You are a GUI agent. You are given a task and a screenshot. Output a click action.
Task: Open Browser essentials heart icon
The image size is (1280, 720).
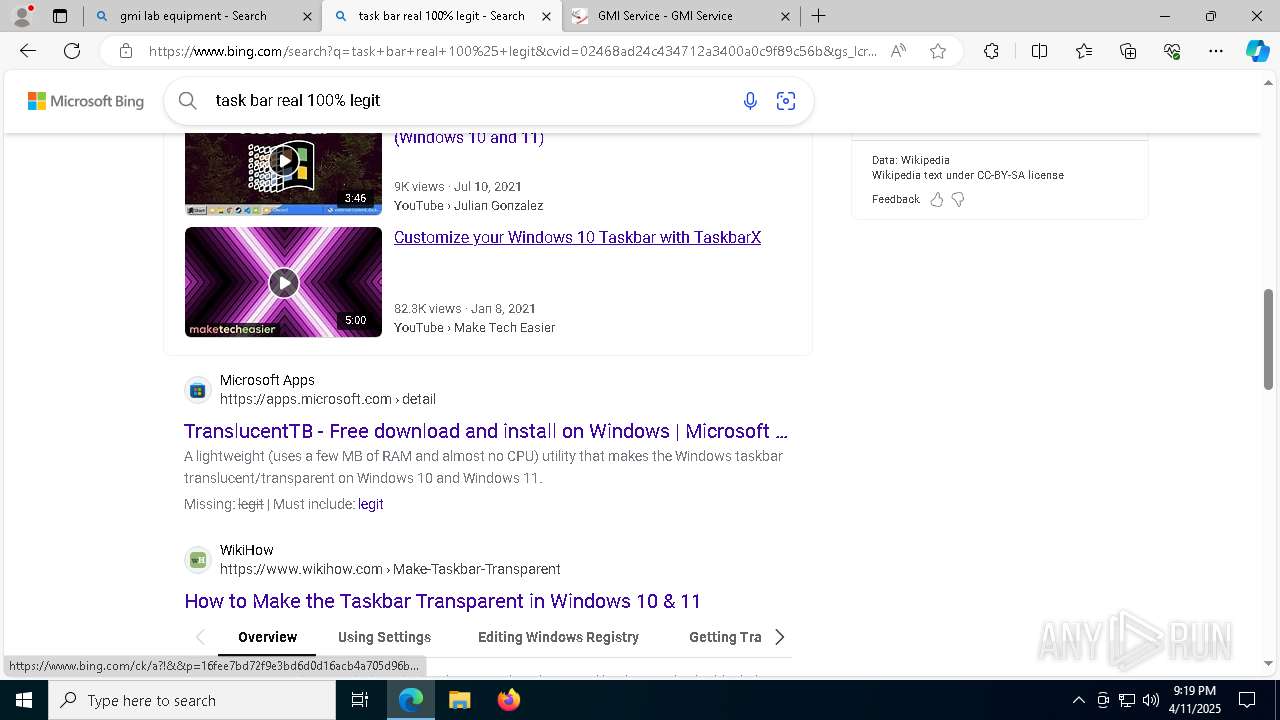1172,51
